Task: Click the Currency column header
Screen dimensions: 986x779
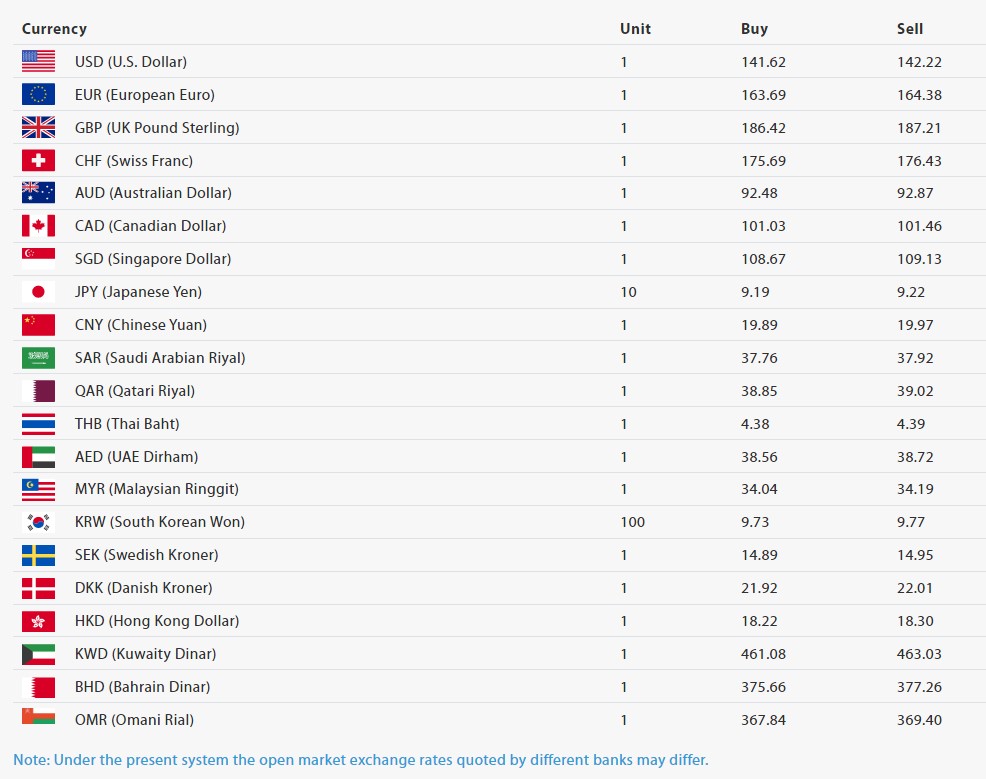Action: (54, 29)
